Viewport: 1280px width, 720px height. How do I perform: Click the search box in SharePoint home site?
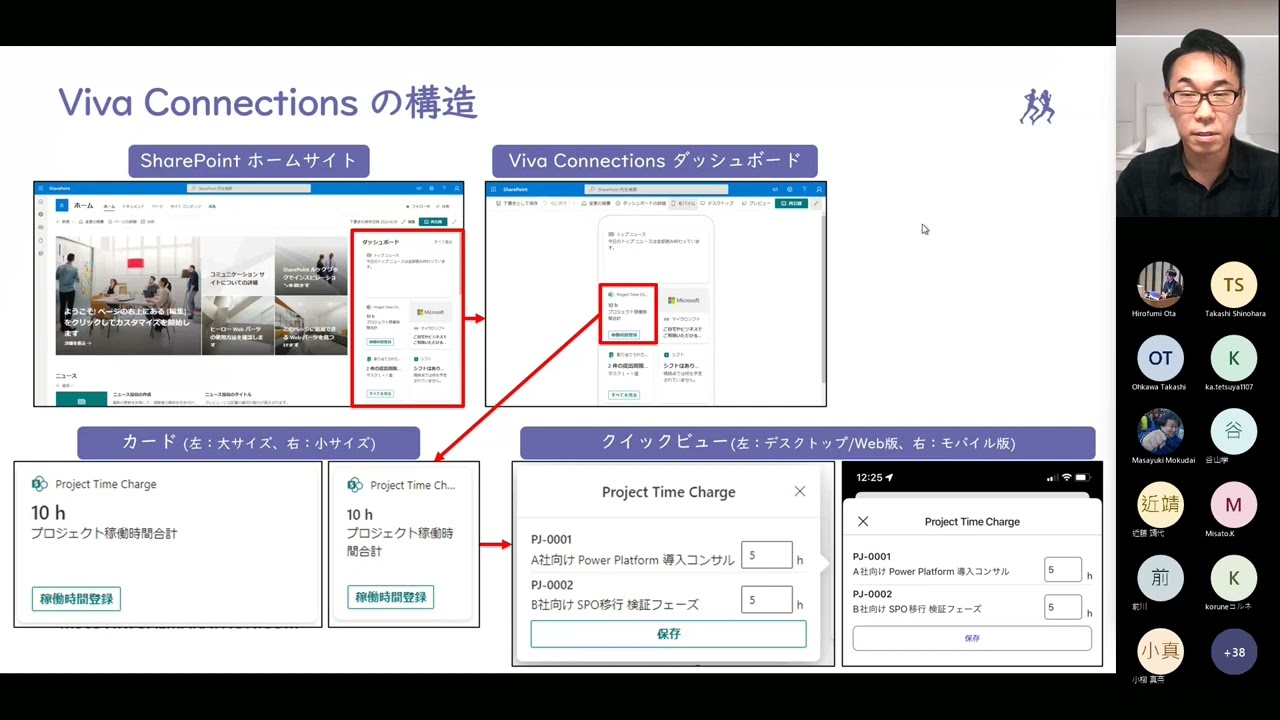click(x=249, y=188)
